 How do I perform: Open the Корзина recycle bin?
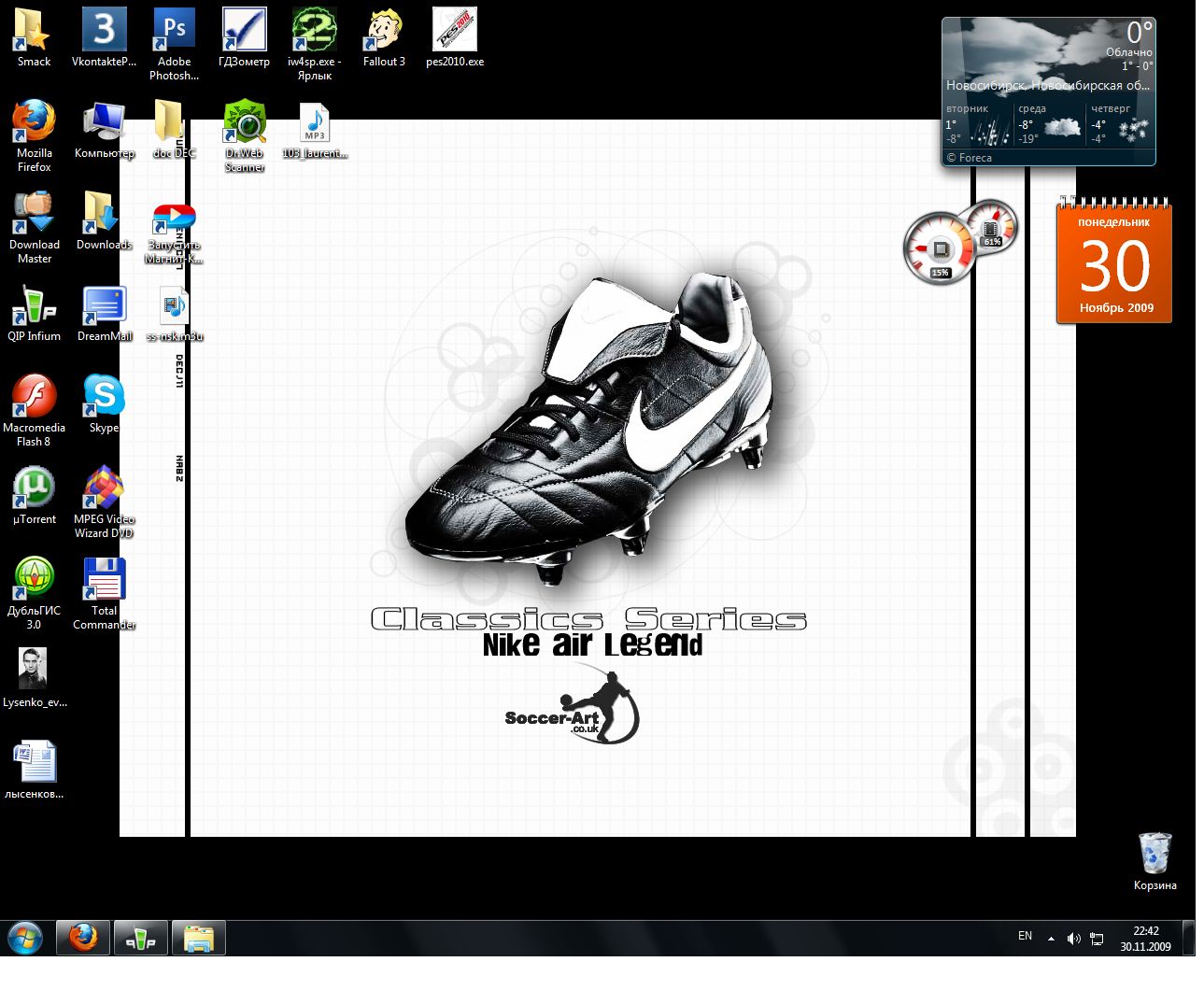pyautogui.click(x=1154, y=861)
